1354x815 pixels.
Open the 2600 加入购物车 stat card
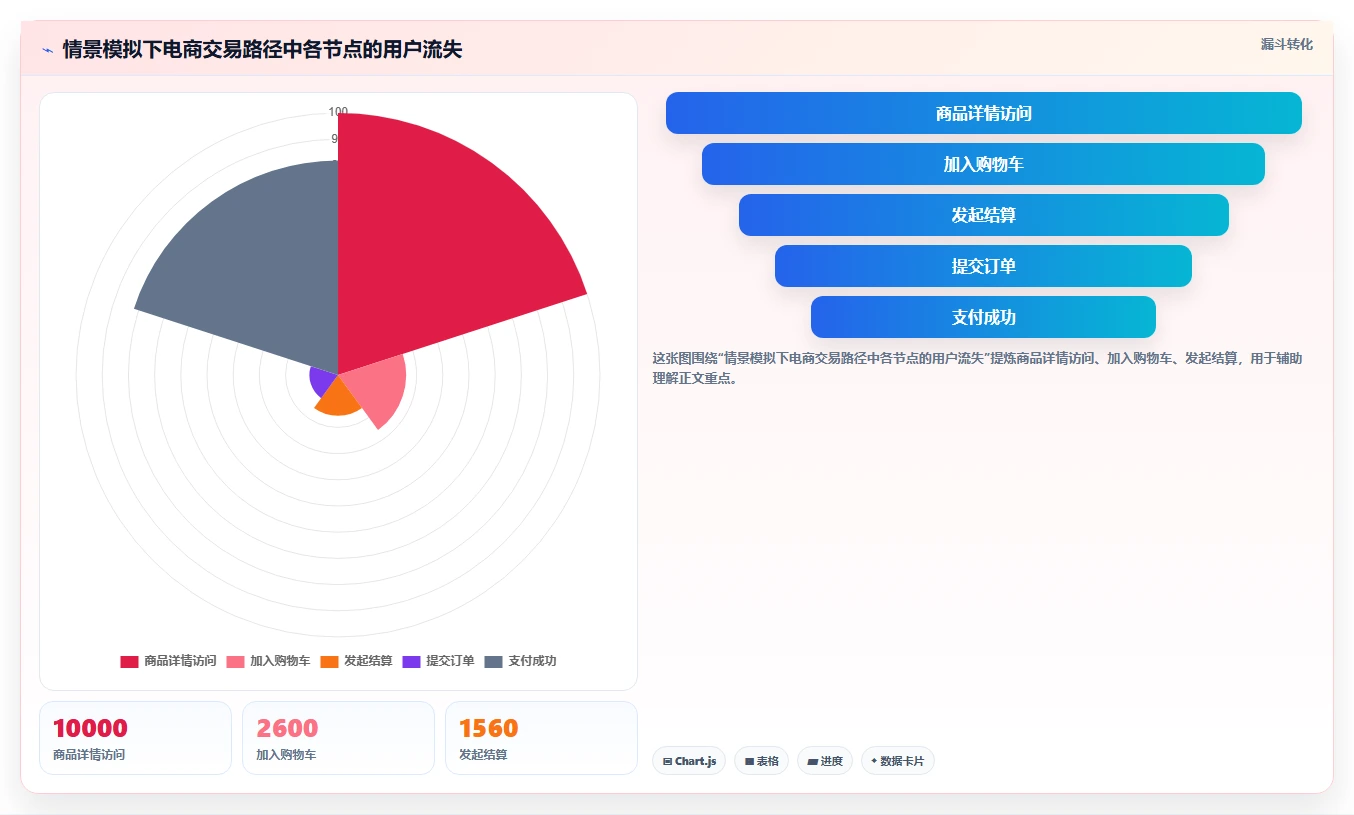point(338,738)
